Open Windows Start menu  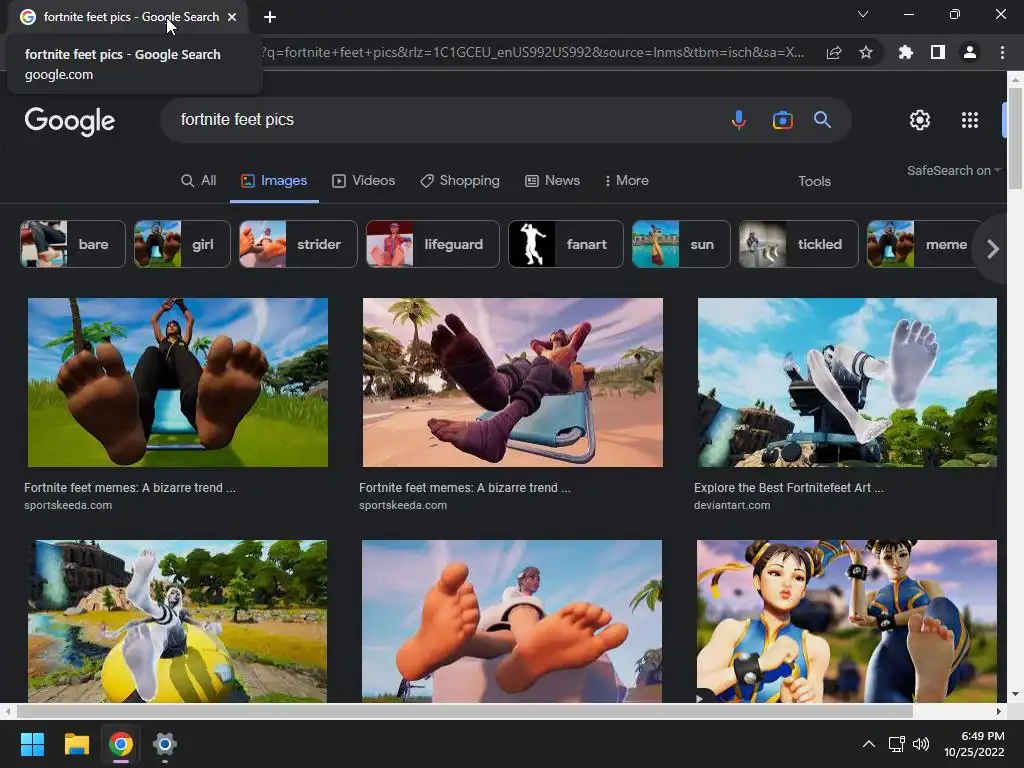[x=32, y=744]
